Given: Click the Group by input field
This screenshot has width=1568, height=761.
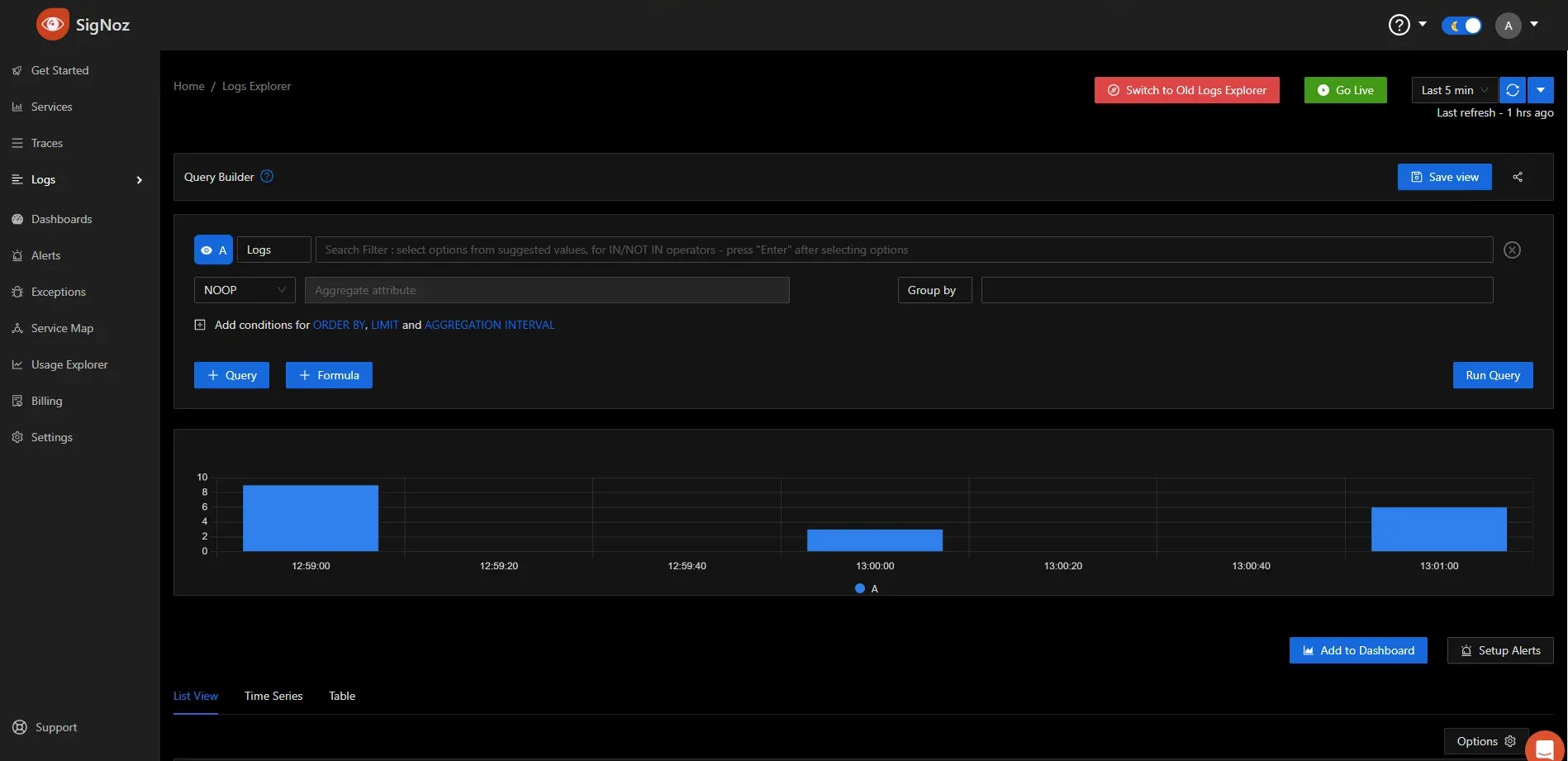Looking at the screenshot, I should point(1237,290).
